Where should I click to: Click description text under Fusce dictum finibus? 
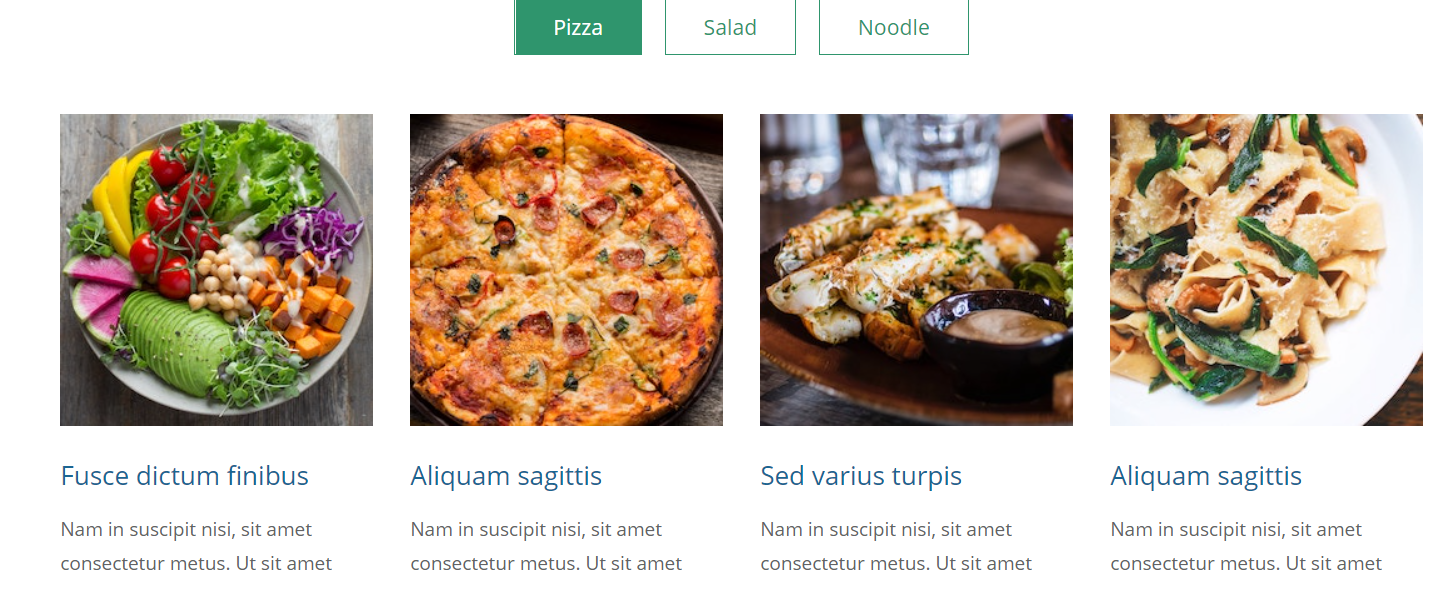tap(197, 546)
